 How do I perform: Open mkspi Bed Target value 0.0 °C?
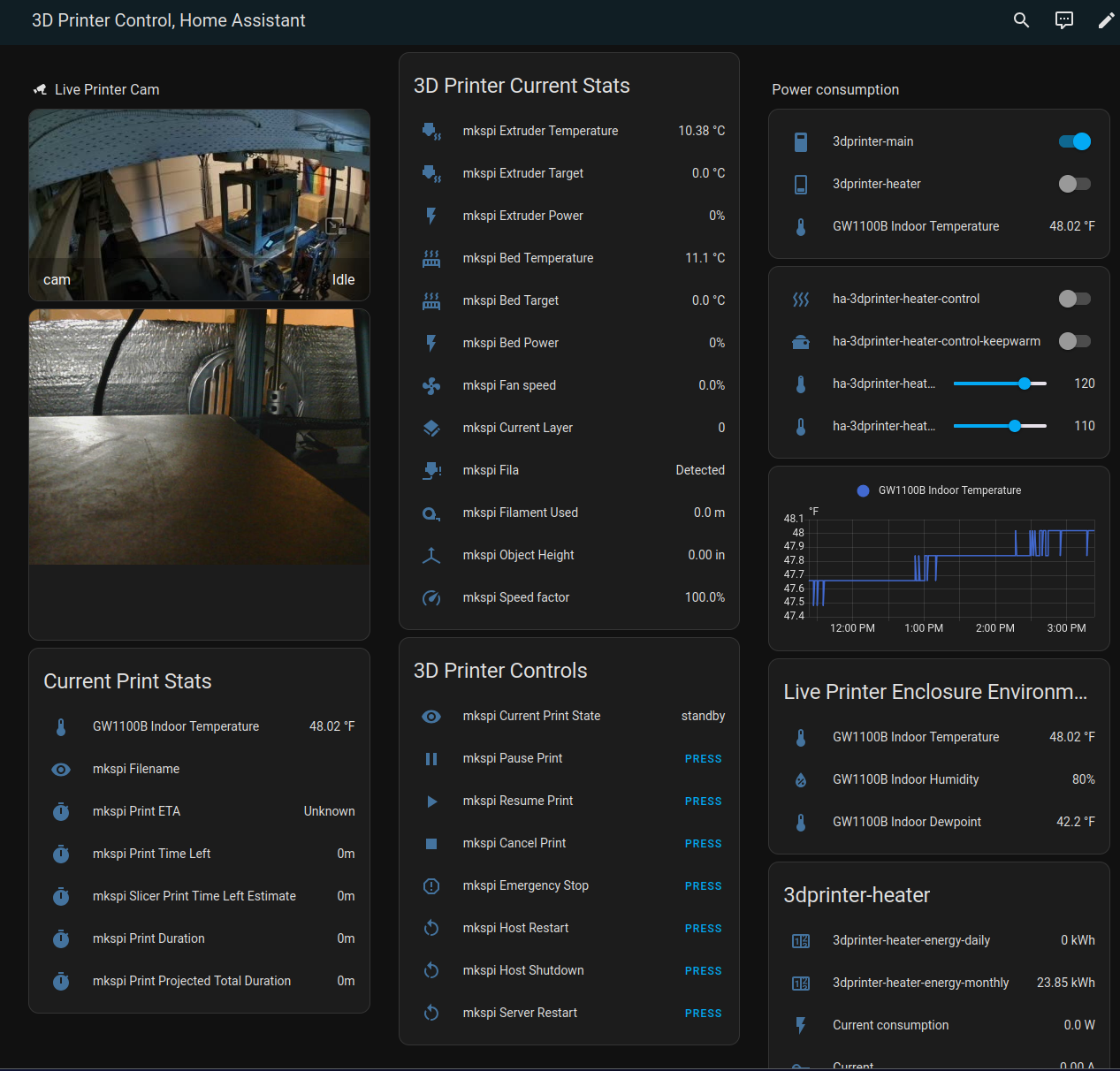point(708,300)
